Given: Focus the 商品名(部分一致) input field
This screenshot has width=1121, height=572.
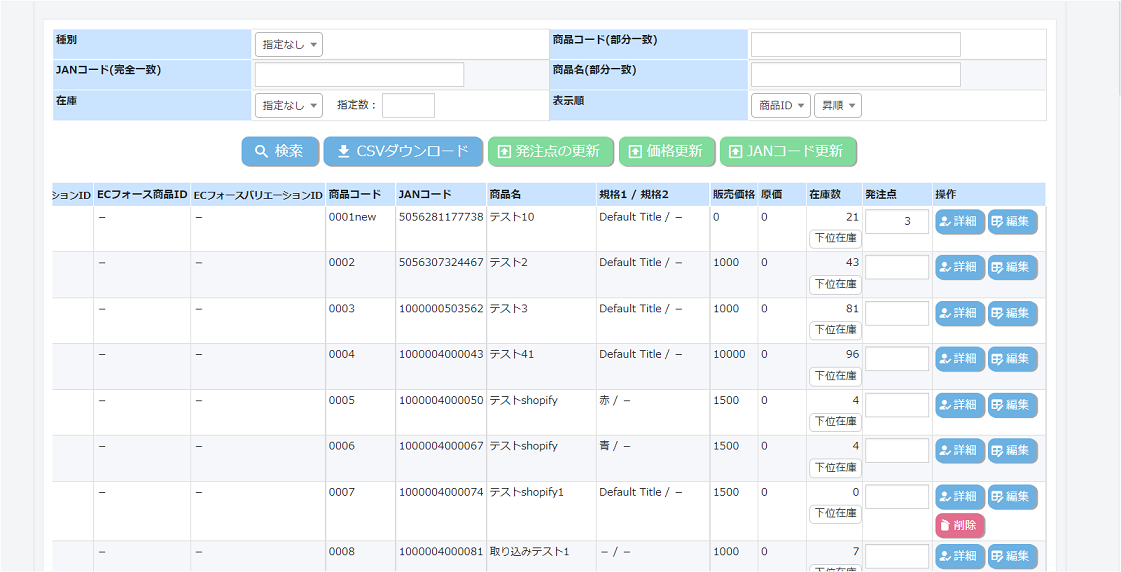Looking at the screenshot, I should (x=855, y=74).
